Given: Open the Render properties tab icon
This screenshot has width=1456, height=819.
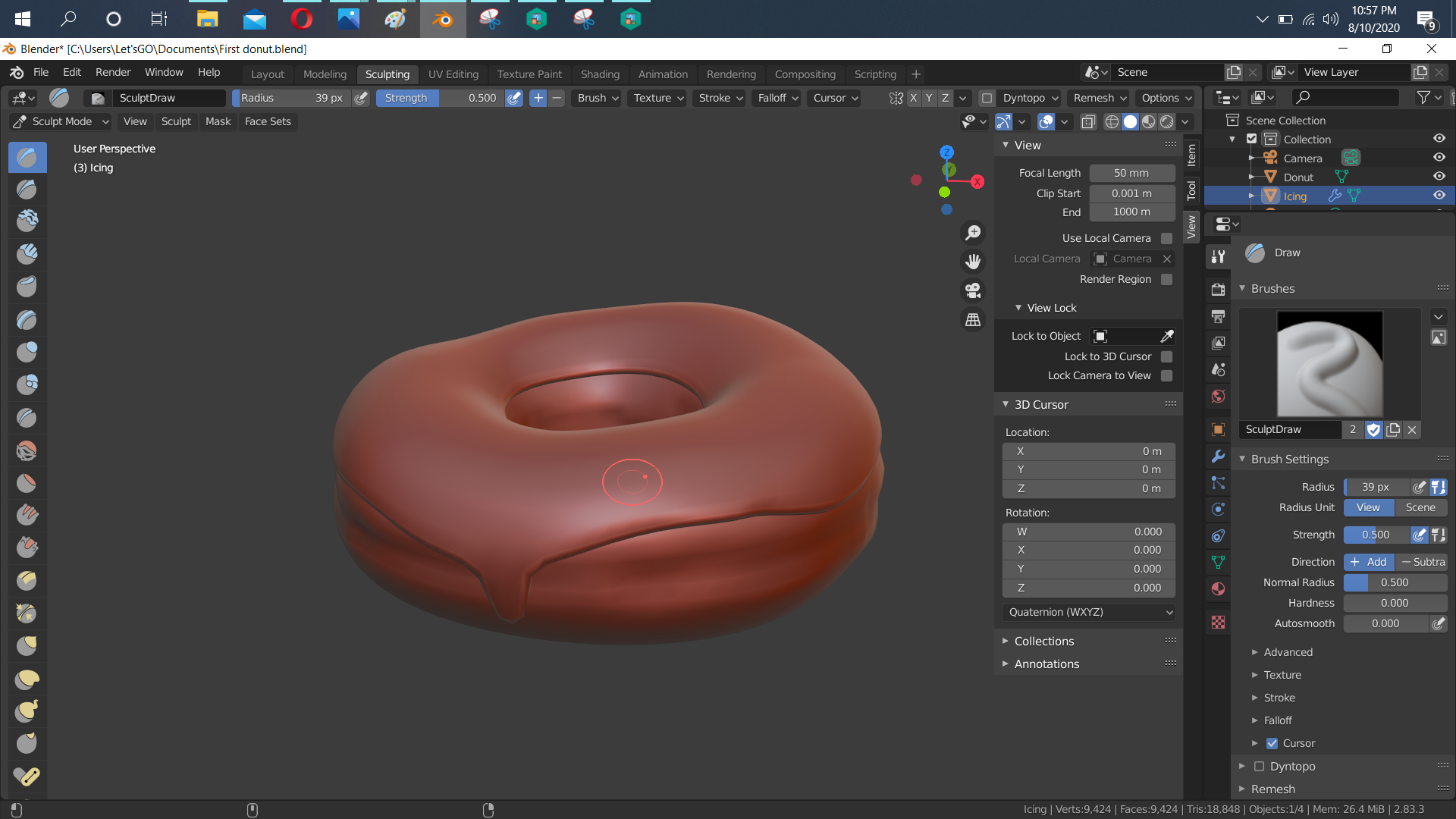Looking at the screenshot, I should click(x=1219, y=290).
